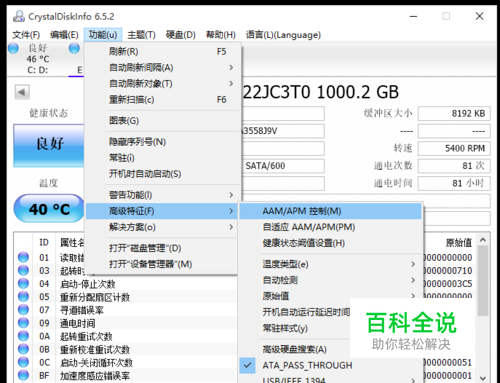Open the 编辑(E) menu
The height and width of the screenshot is (383, 500).
64,35
